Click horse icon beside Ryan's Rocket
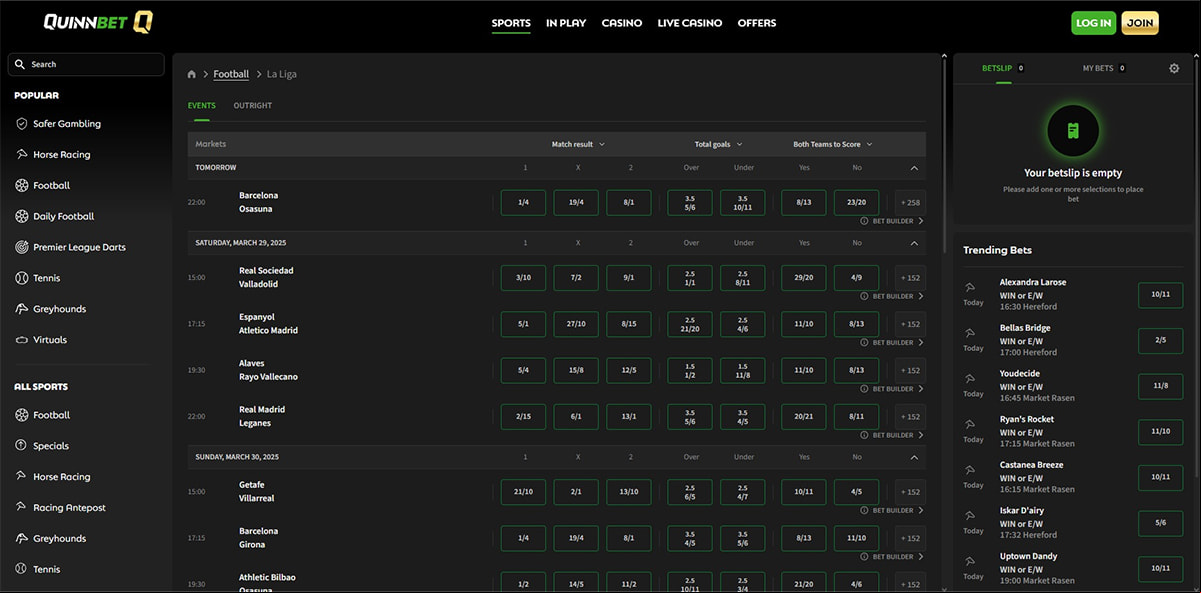Image resolution: width=1201 pixels, height=593 pixels. [970, 425]
